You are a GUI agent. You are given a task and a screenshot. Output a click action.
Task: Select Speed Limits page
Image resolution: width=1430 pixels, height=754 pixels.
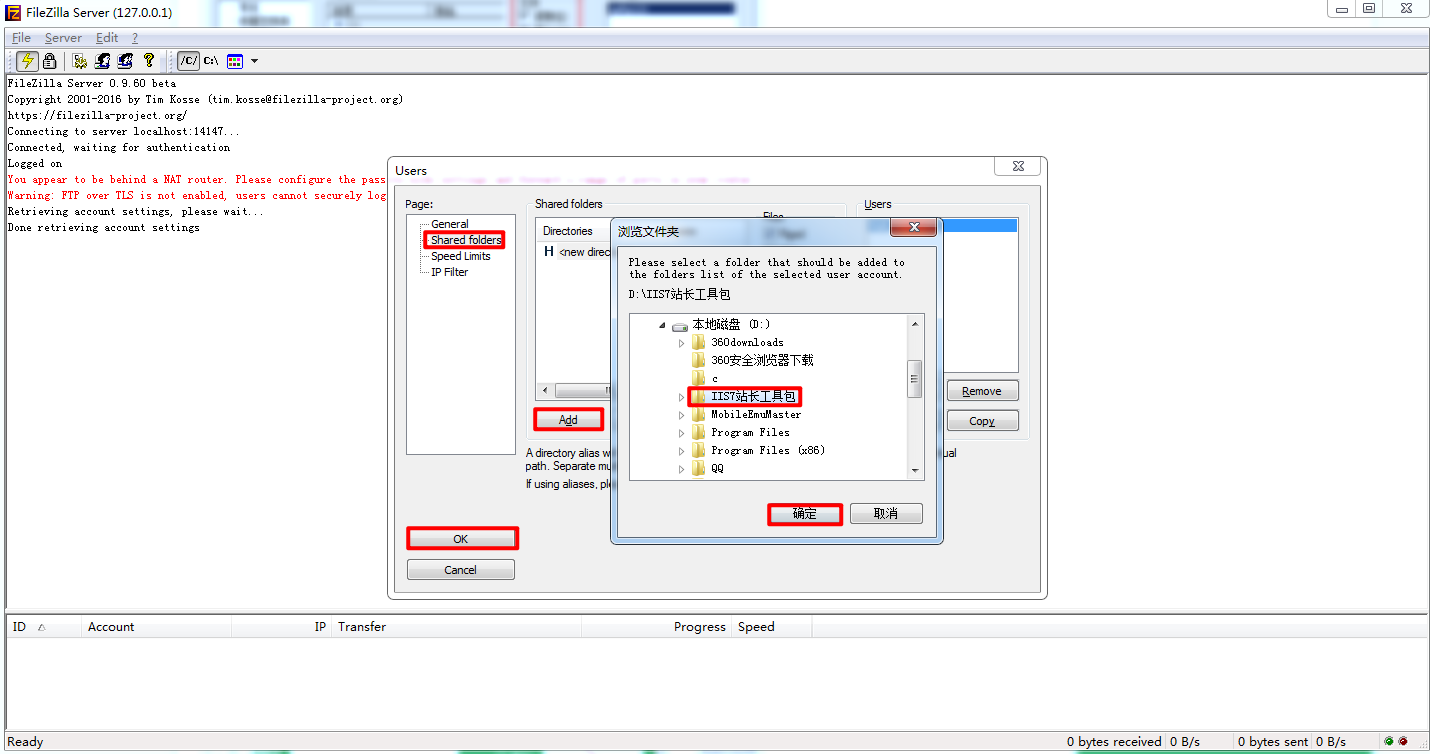click(461, 256)
